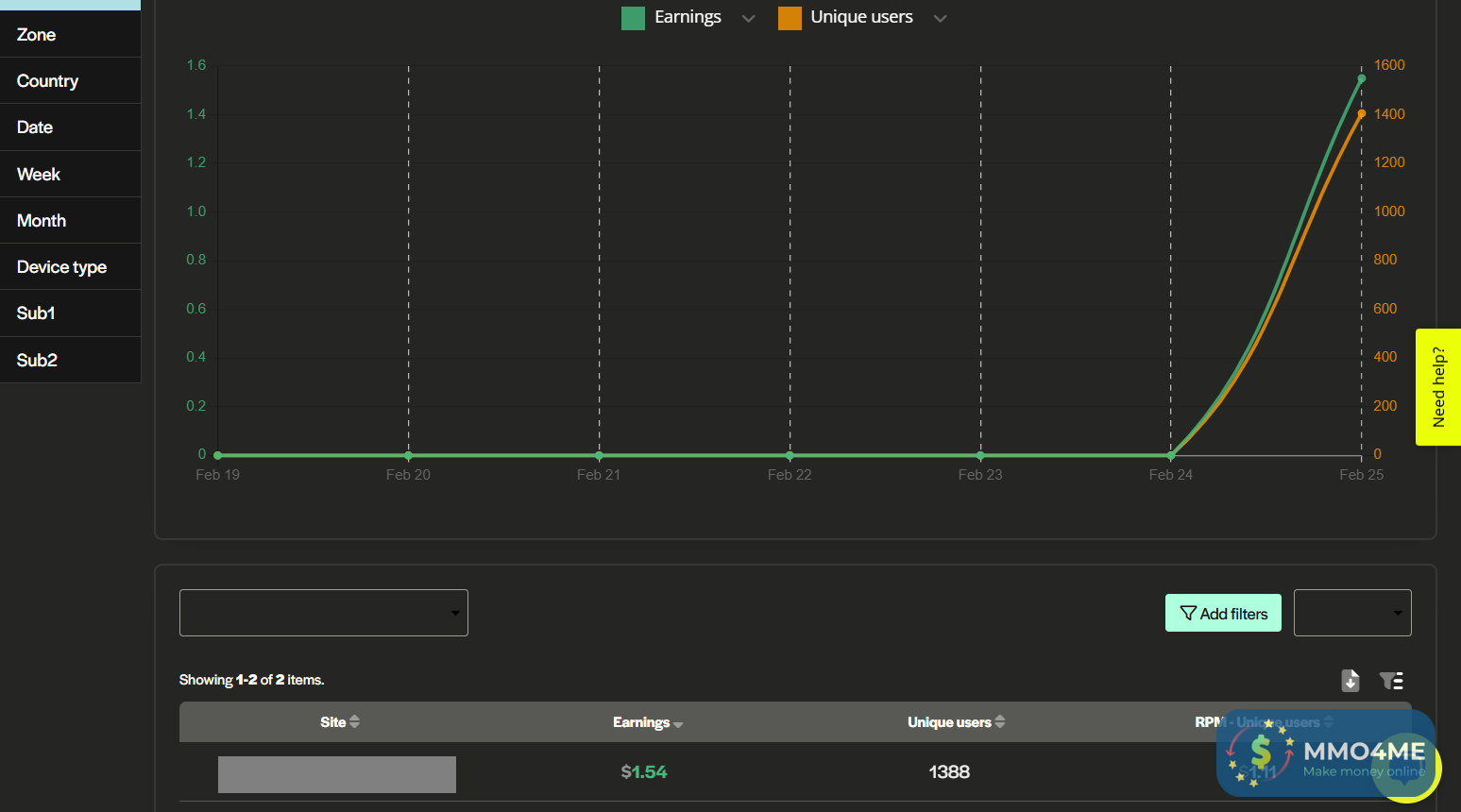Click the $1.54 earnings value
This screenshot has width=1461, height=812.
click(x=644, y=772)
